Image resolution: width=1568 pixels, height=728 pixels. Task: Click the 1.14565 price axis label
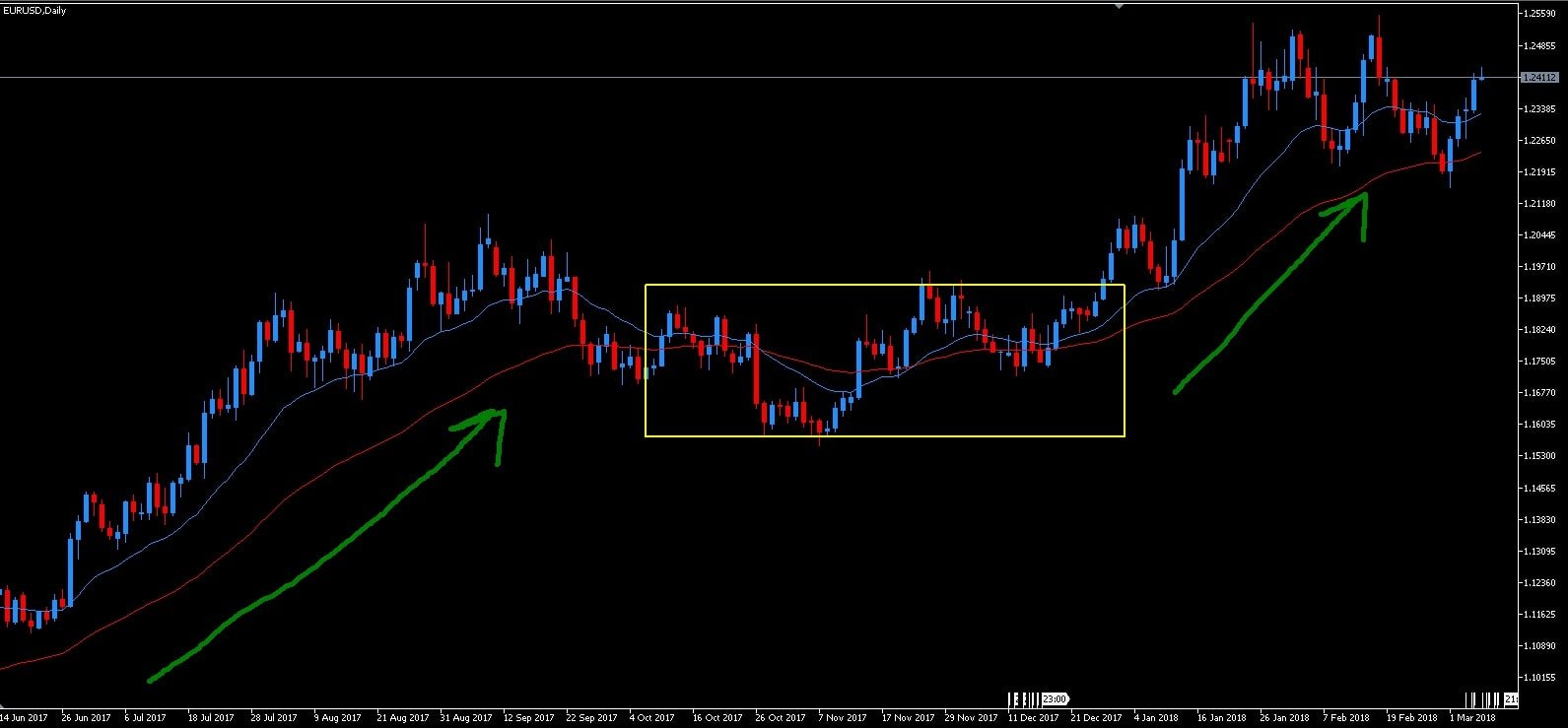coord(1539,488)
